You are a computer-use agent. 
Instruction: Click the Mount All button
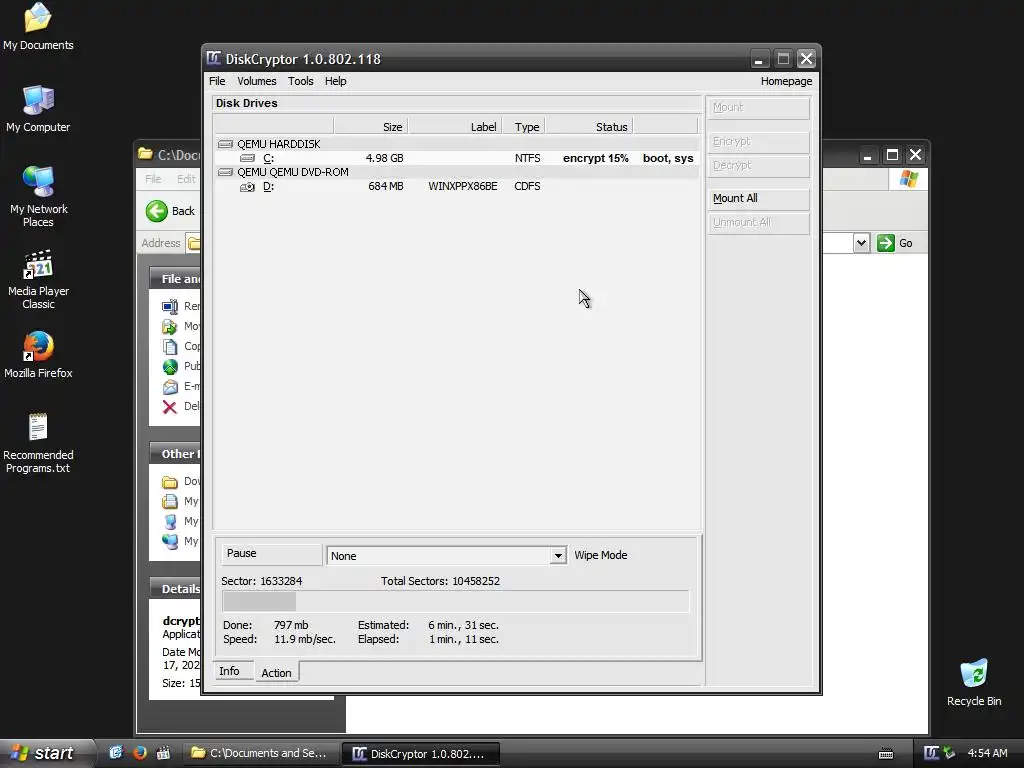point(758,199)
